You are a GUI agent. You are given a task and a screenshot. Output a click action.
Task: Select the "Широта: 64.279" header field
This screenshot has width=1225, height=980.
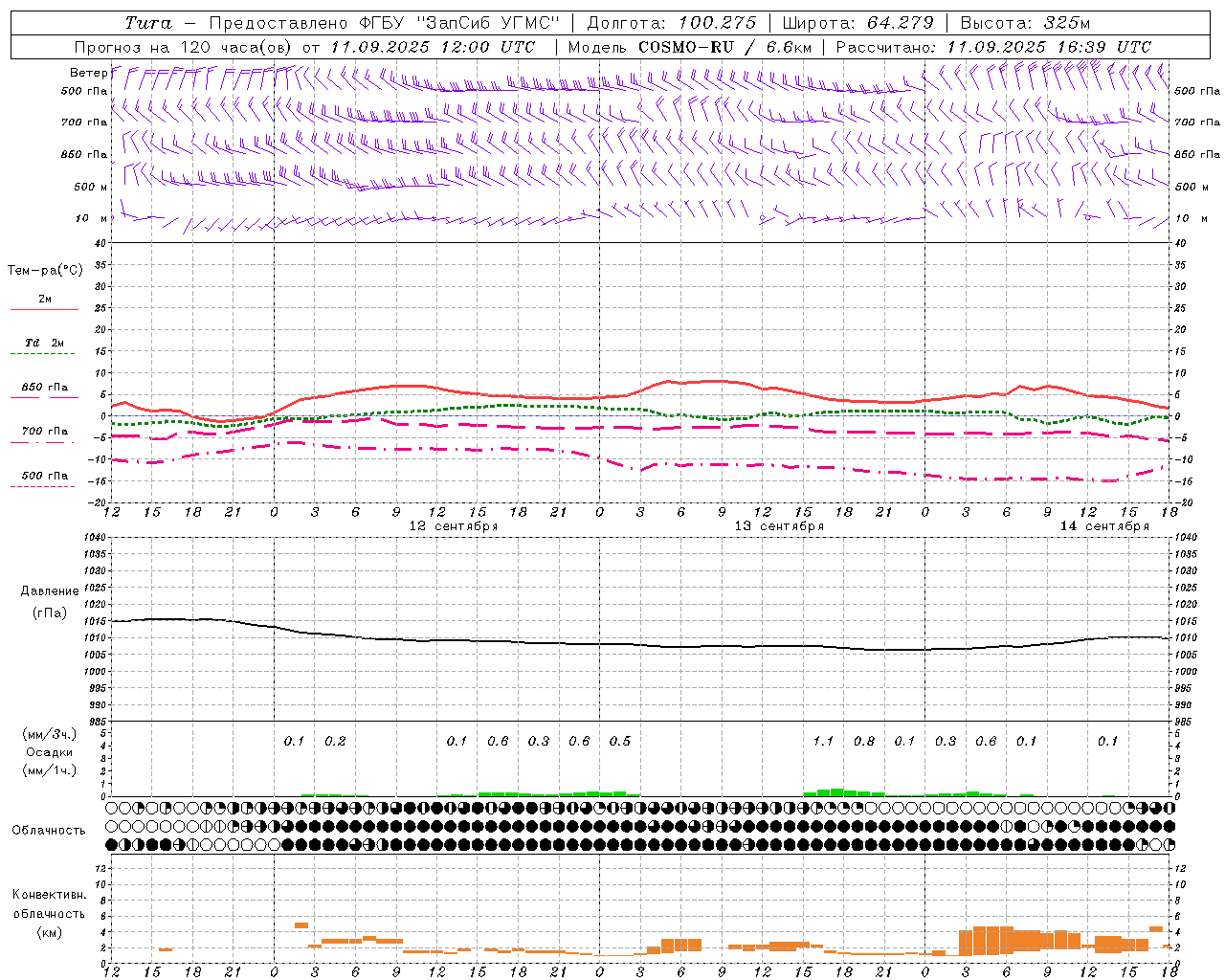click(x=857, y=23)
